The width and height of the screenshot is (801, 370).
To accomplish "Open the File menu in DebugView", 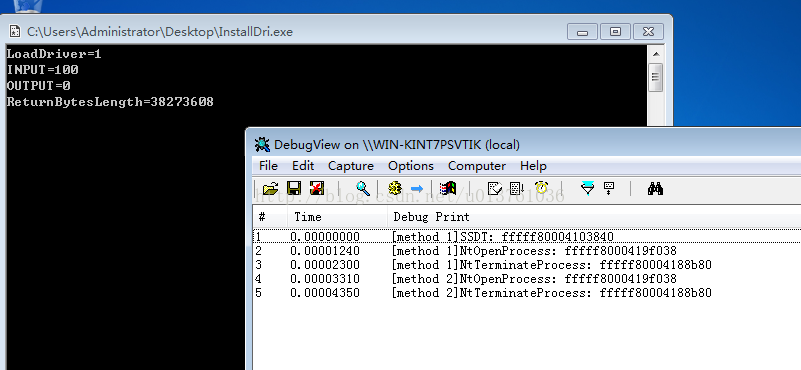I will (268, 166).
